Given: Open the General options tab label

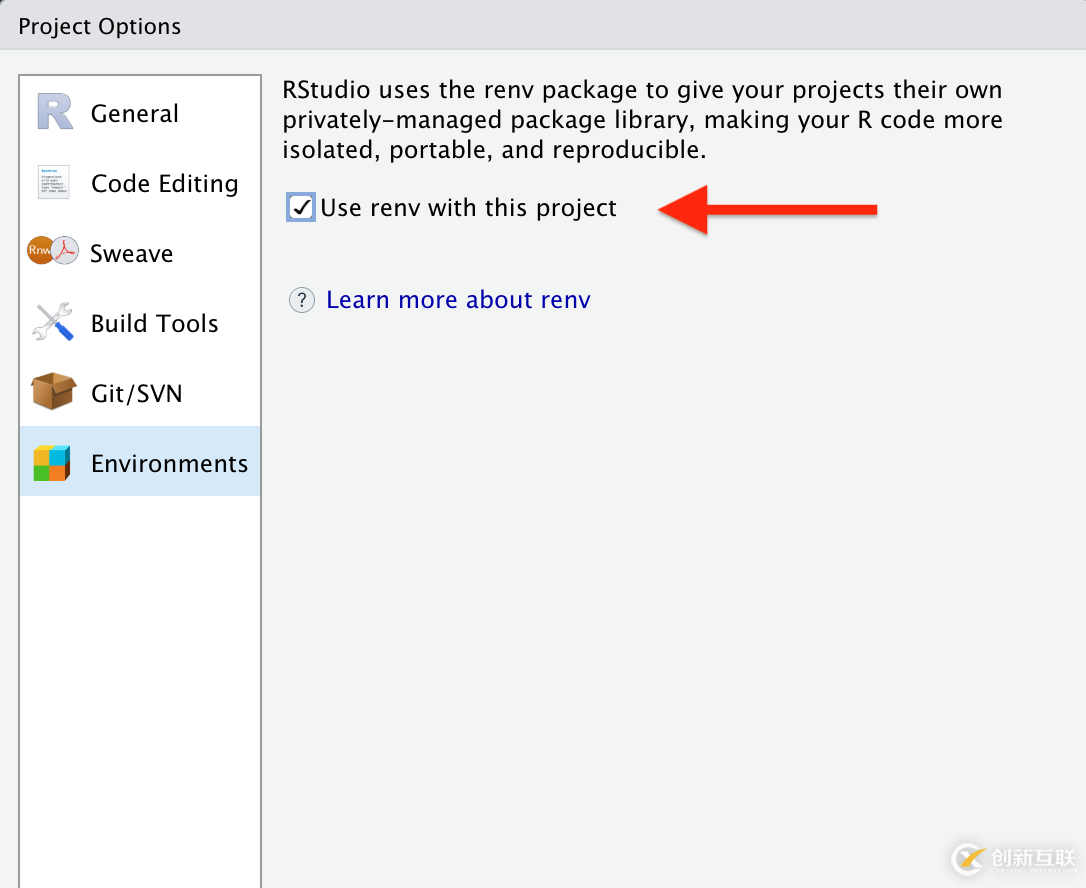Looking at the screenshot, I should tap(135, 114).
